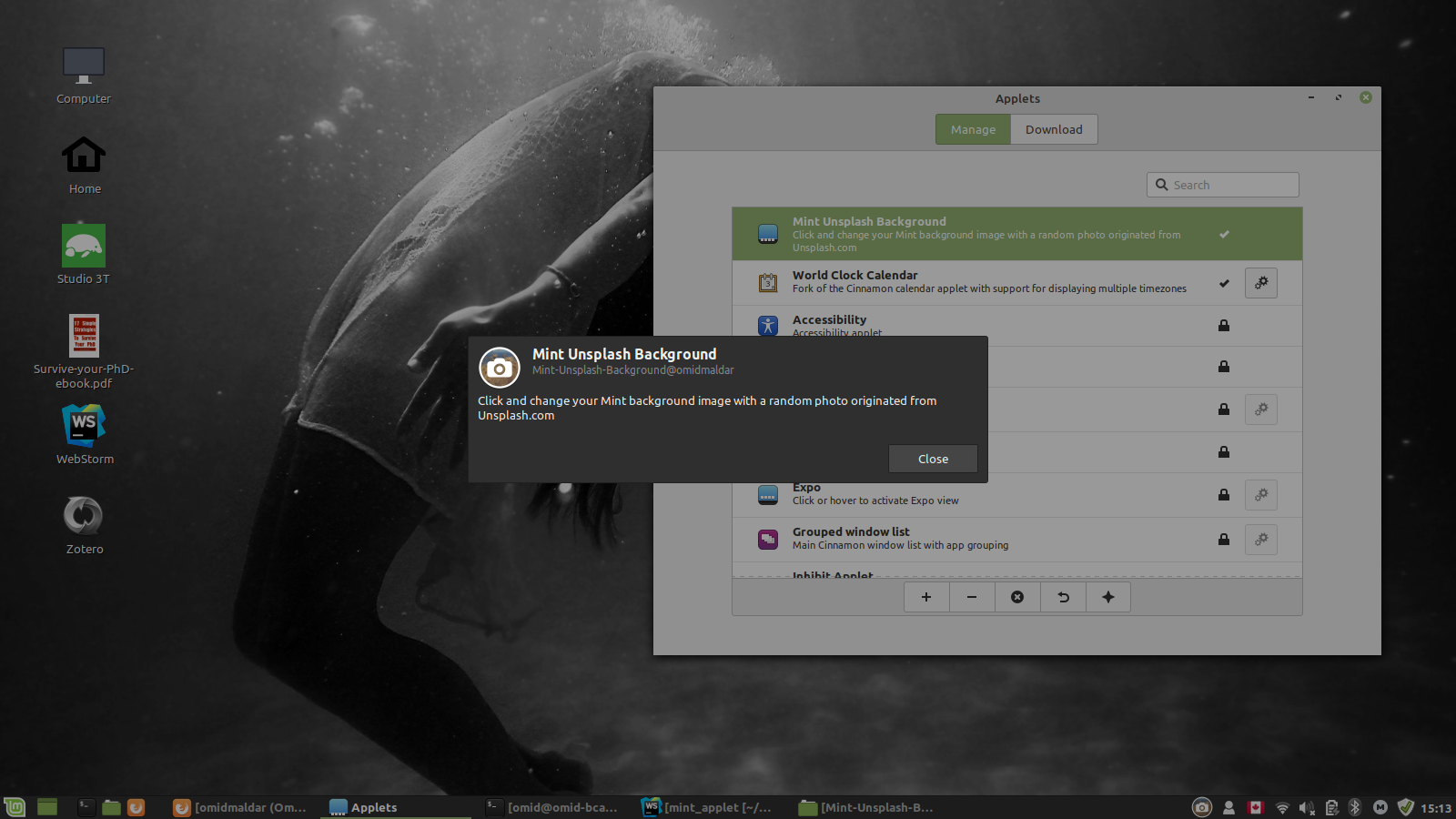This screenshot has width=1456, height=819.
Task: Click the purple Grouped window list icon
Action: (x=768, y=540)
